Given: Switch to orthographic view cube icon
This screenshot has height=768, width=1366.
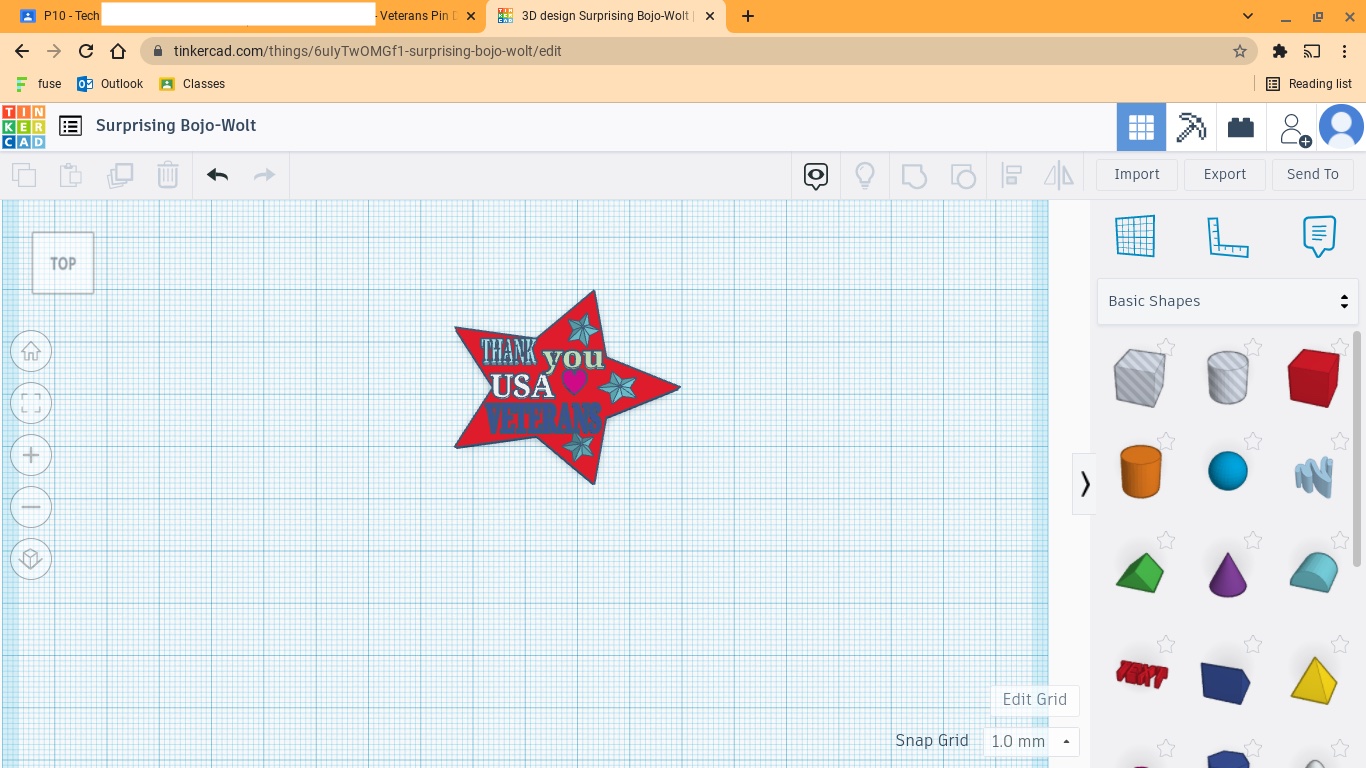Looking at the screenshot, I should click(31, 559).
